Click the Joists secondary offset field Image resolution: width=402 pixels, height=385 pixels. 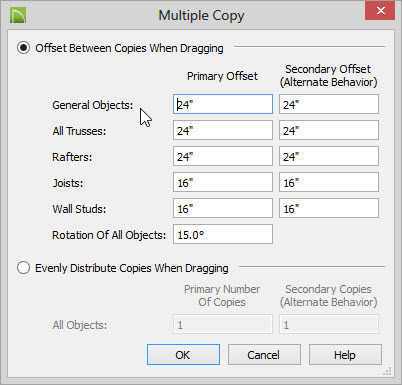coord(329,182)
